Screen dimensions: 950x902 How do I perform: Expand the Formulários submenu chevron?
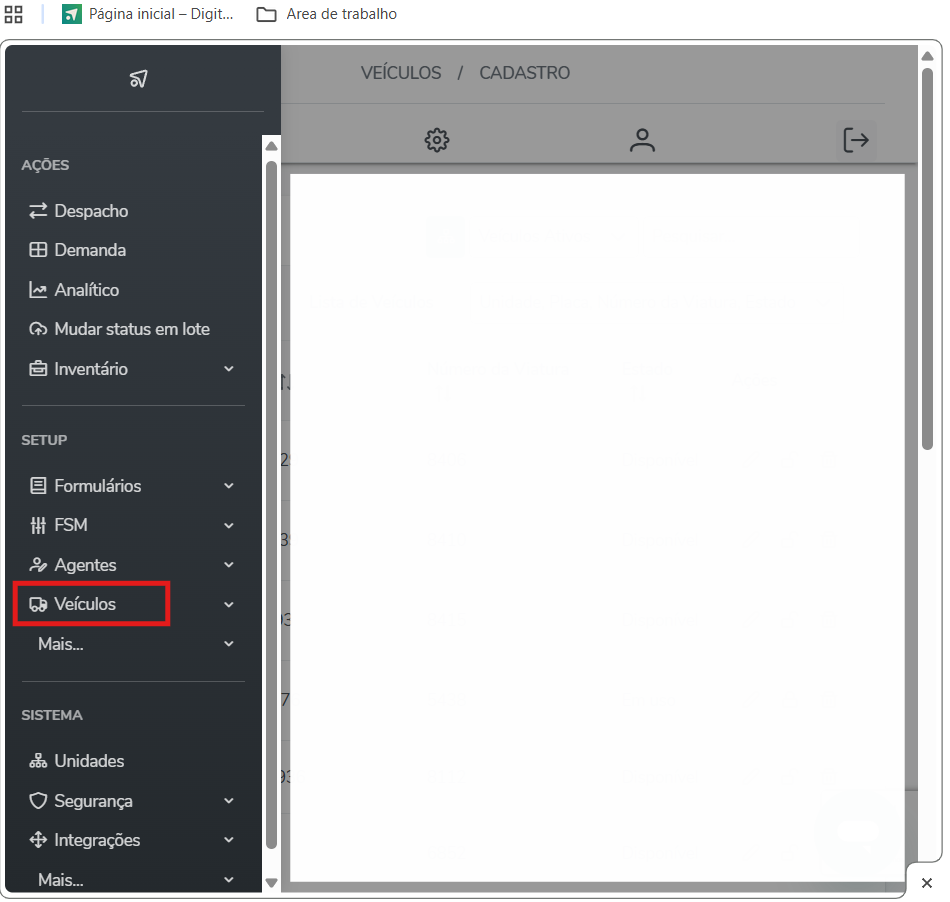[229, 486]
